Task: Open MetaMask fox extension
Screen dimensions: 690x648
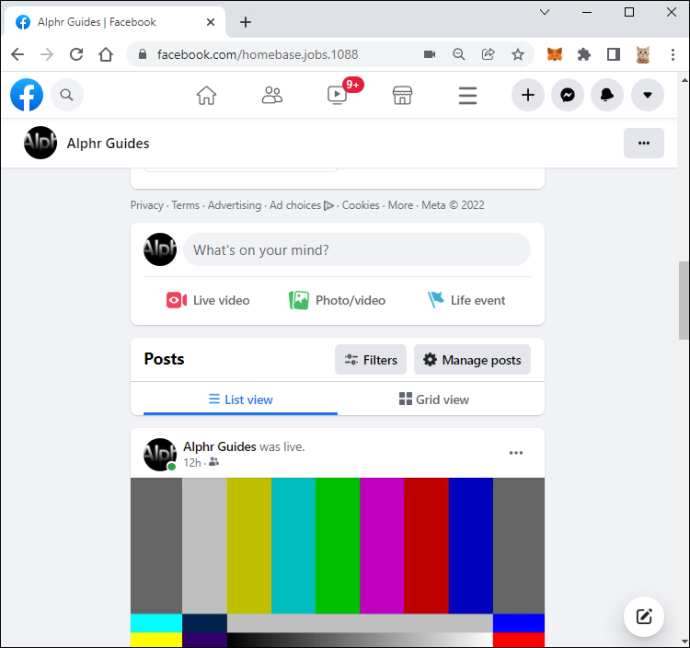Action: click(554, 55)
